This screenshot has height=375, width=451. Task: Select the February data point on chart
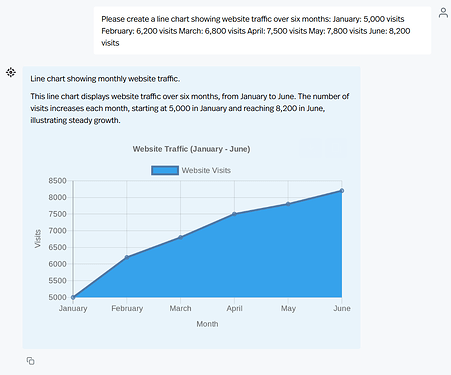point(127,257)
